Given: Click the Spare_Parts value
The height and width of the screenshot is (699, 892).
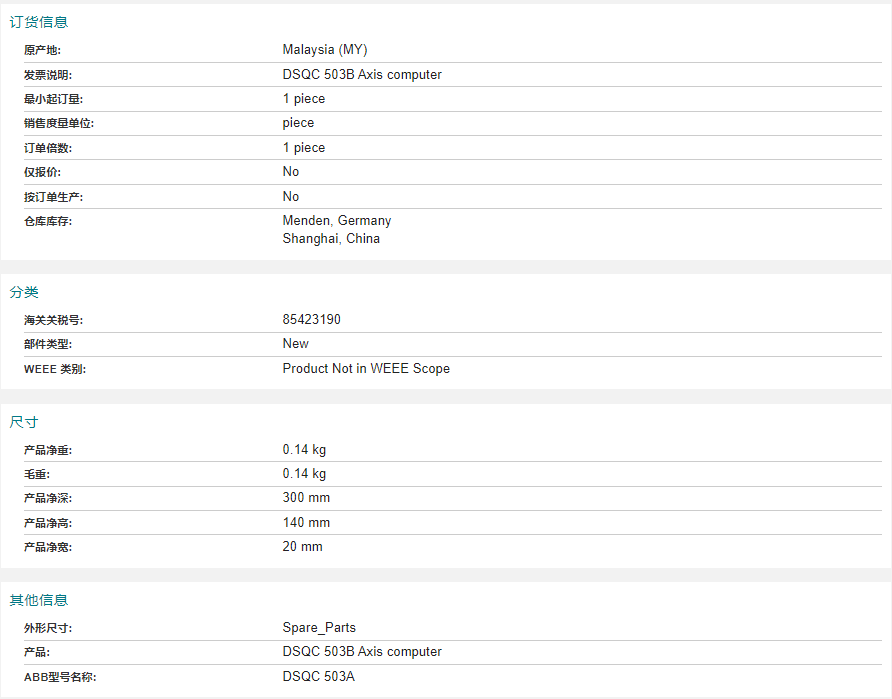Looking at the screenshot, I should point(319,628).
